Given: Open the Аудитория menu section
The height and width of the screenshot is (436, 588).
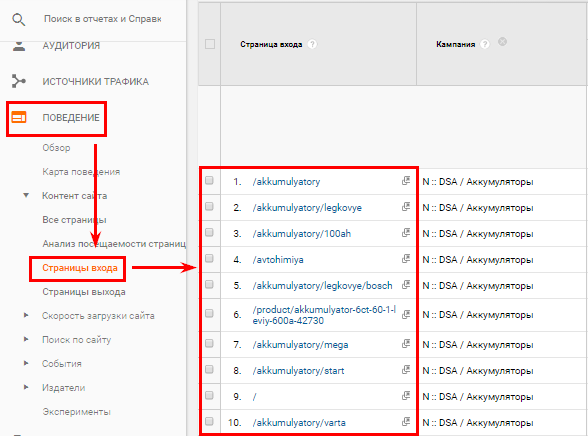Looking at the screenshot, I should point(71,46).
